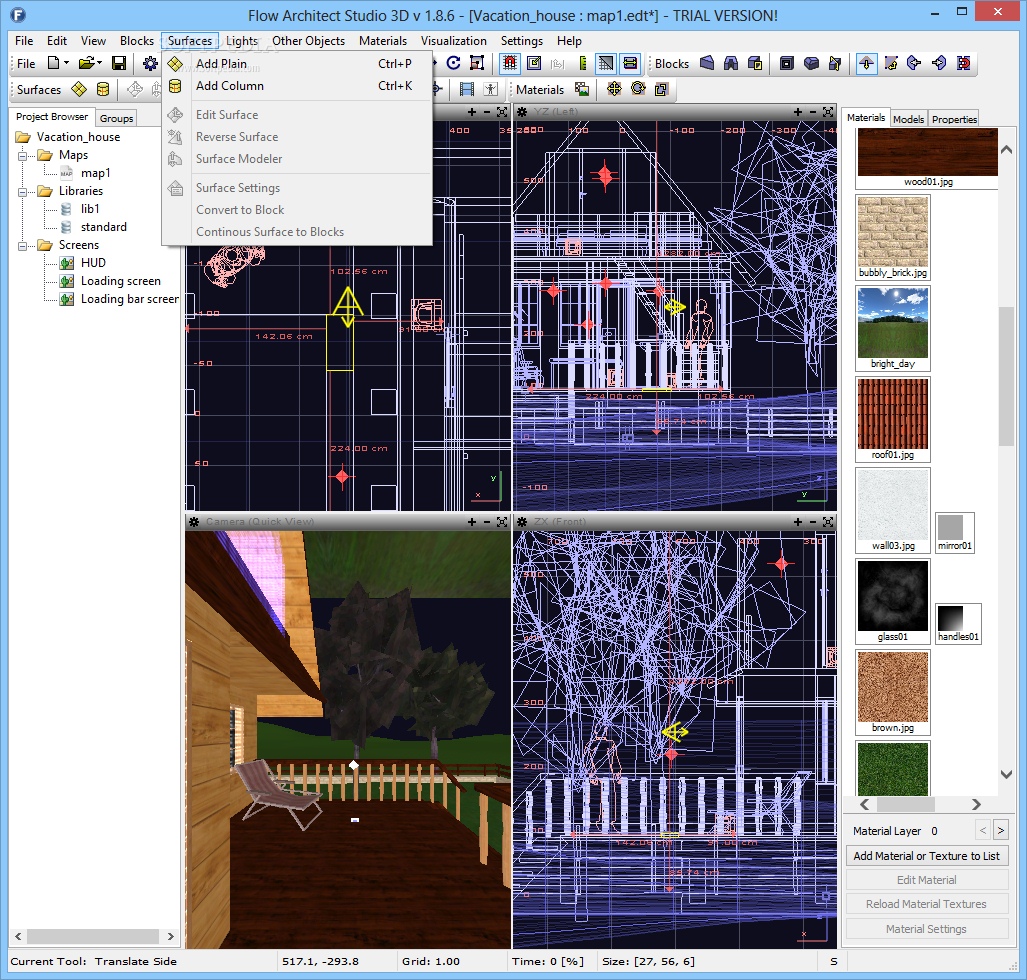The image size is (1027, 980).
Task: Choose Convert to Block menu entry
Action: click(x=299, y=210)
